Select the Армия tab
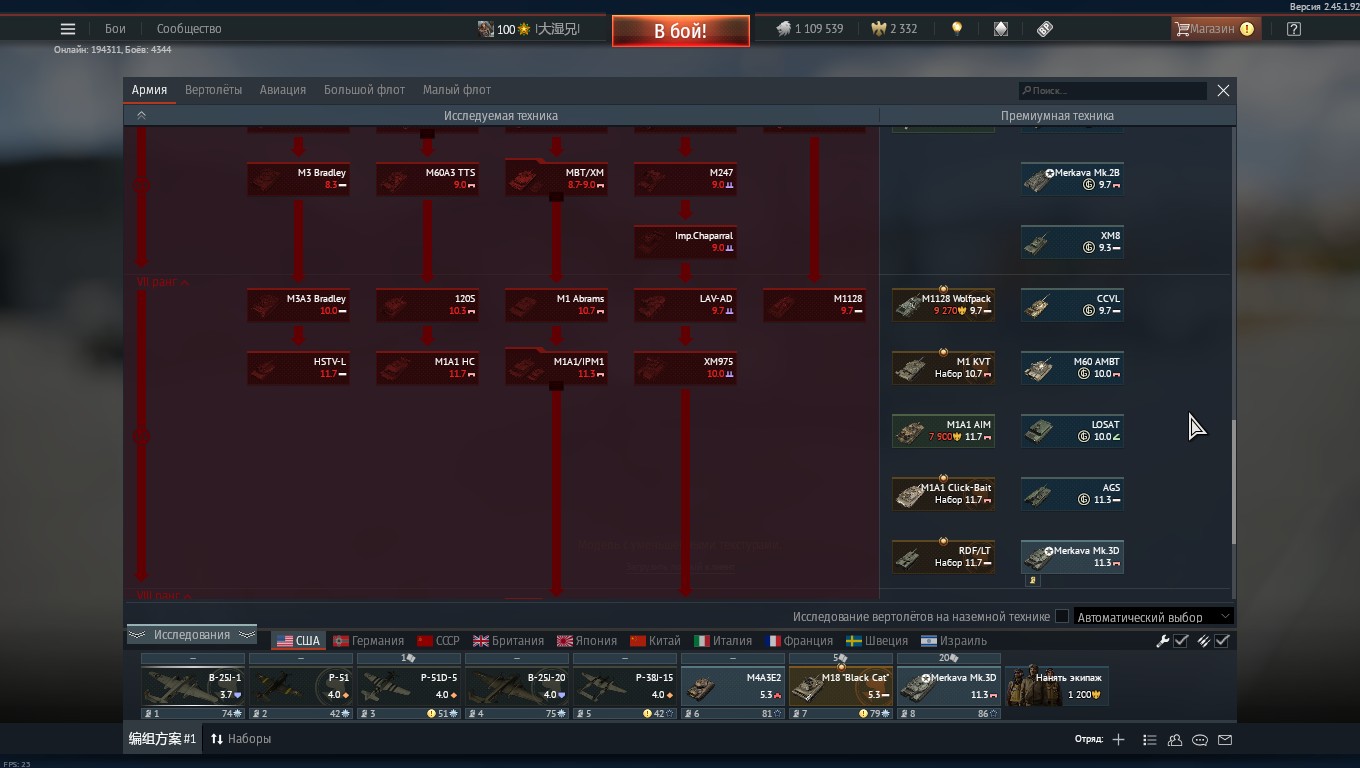1360x768 pixels. pyautogui.click(x=149, y=90)
